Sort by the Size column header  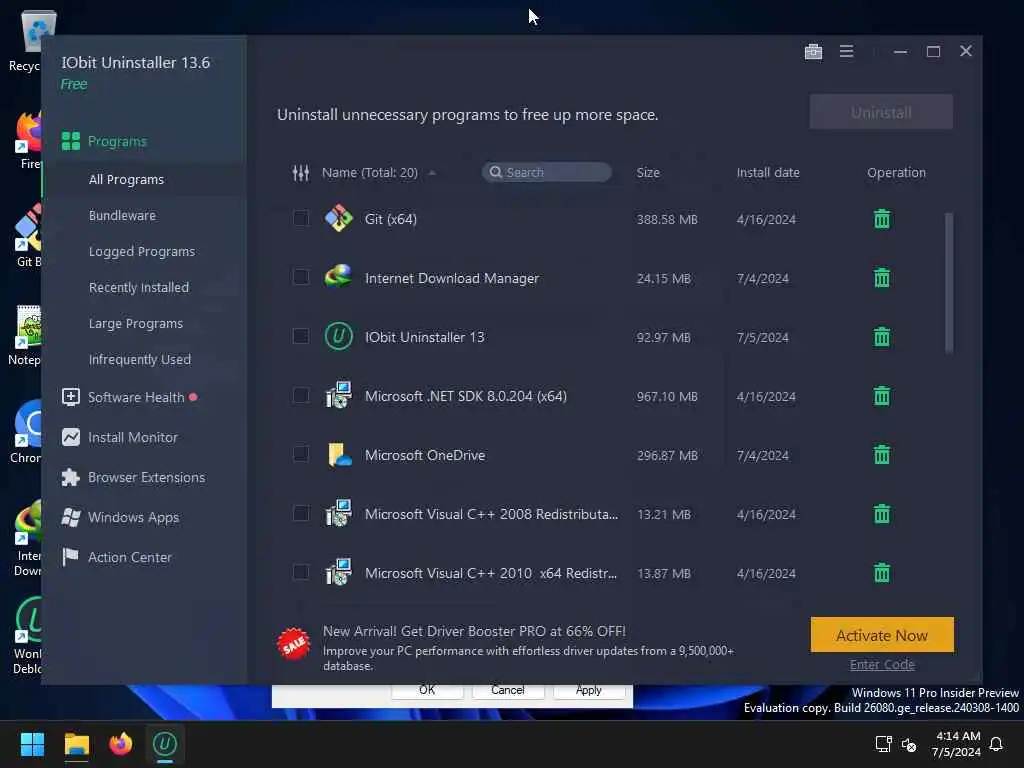[x=648, y=172]
